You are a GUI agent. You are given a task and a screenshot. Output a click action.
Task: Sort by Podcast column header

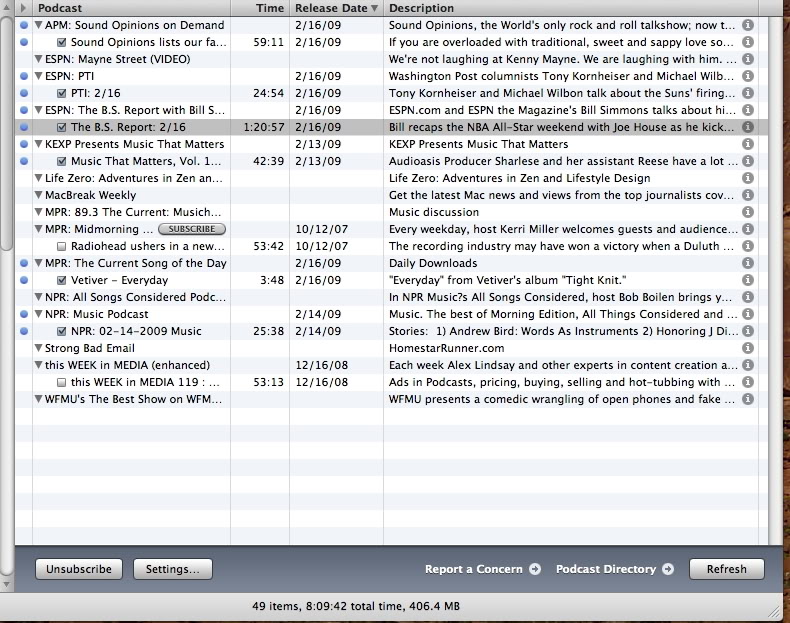click(x=131, y=8)
